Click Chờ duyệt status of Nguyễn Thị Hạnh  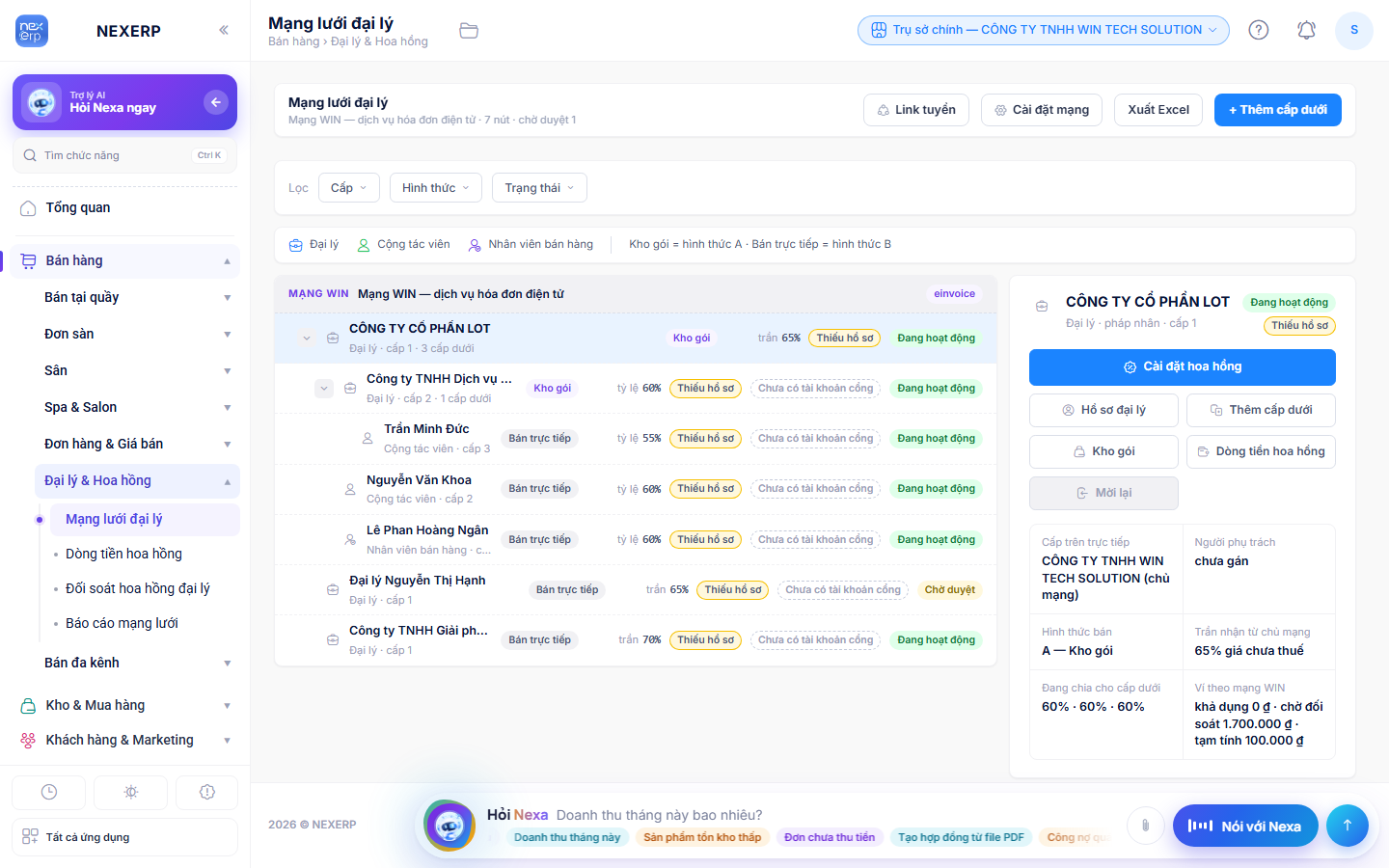tap(950, 589)
